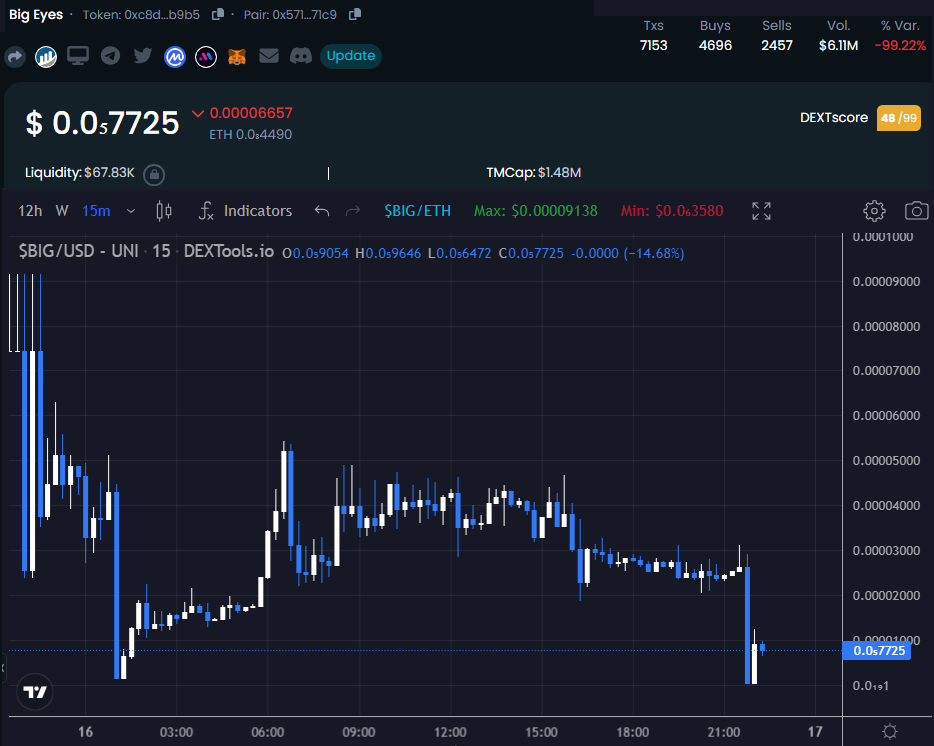The width and height of the screenshot is (934, 746).
Task: Click the TMCap: $1.48M text
Action: (x=534, y=173)
